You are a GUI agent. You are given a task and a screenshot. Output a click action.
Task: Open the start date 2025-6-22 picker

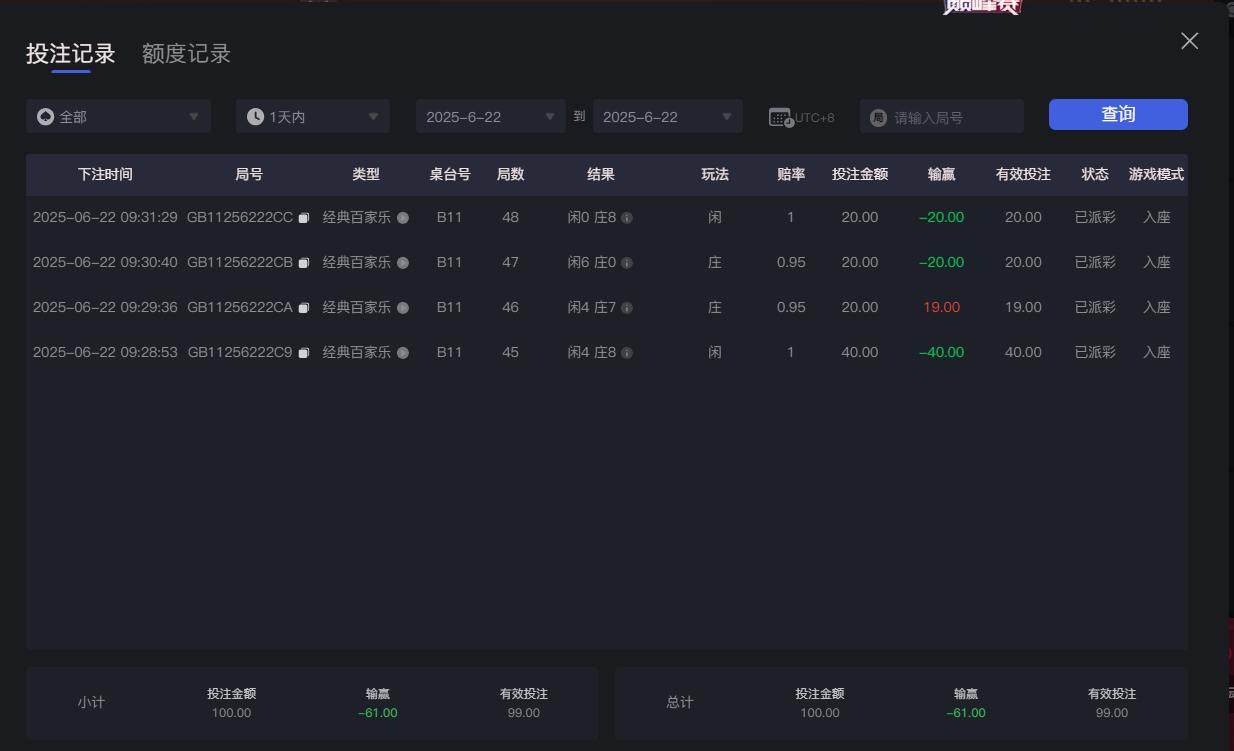point(490,116)
